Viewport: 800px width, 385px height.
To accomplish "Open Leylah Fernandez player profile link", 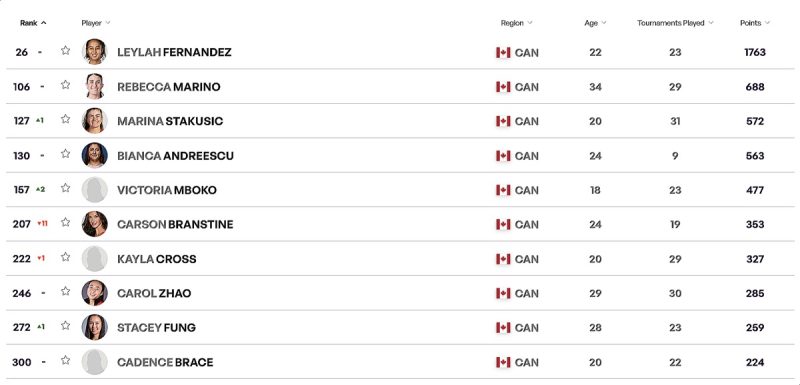I will [x=174, y=53].
